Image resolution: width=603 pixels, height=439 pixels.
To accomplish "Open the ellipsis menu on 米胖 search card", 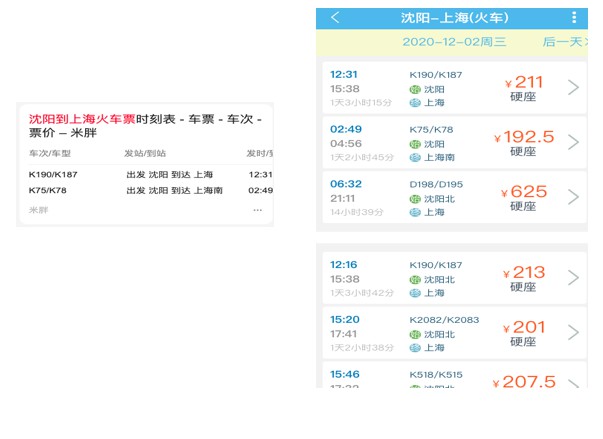I will (257, 210).
